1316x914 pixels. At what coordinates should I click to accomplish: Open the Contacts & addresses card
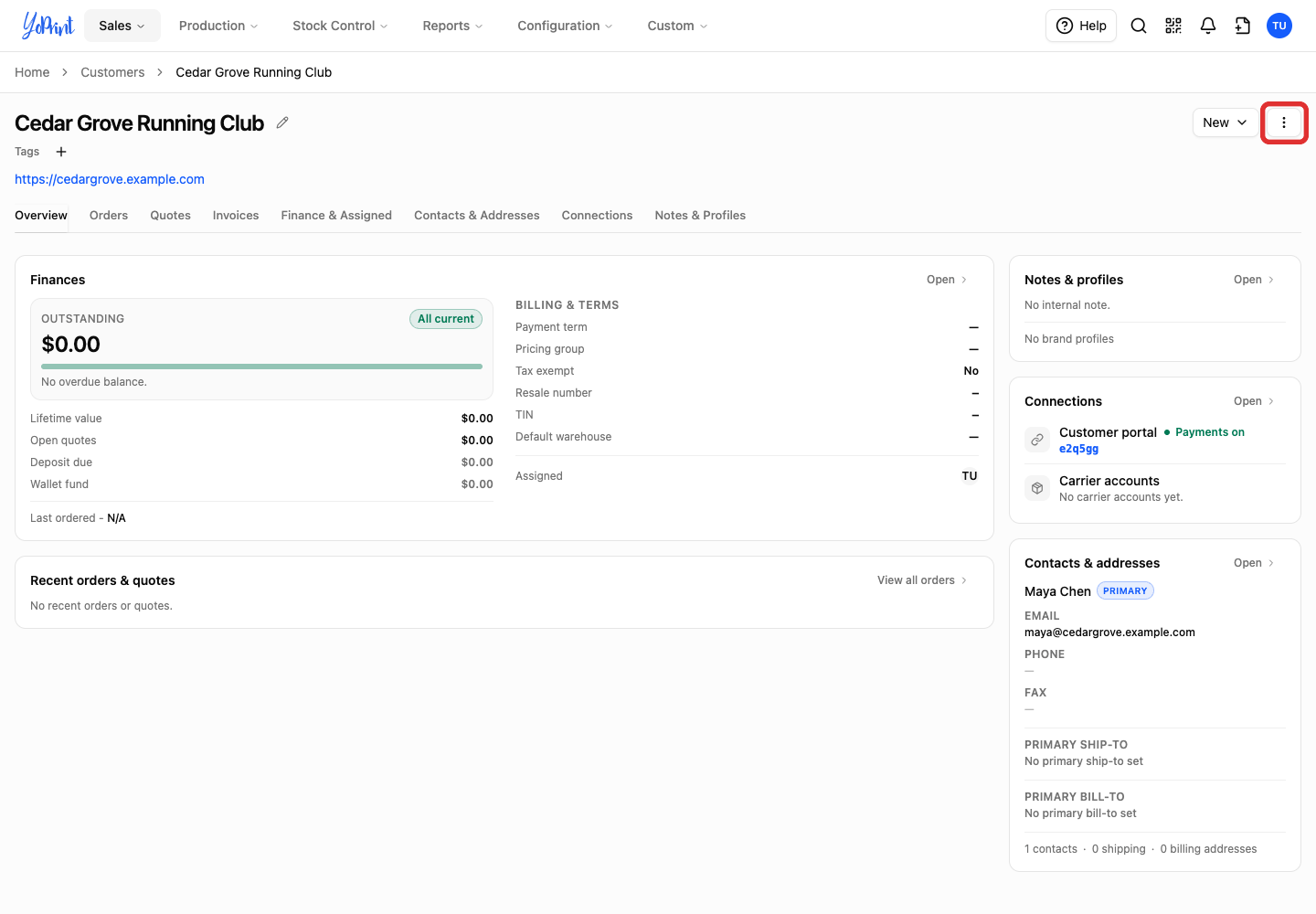tap(1254, 563)
